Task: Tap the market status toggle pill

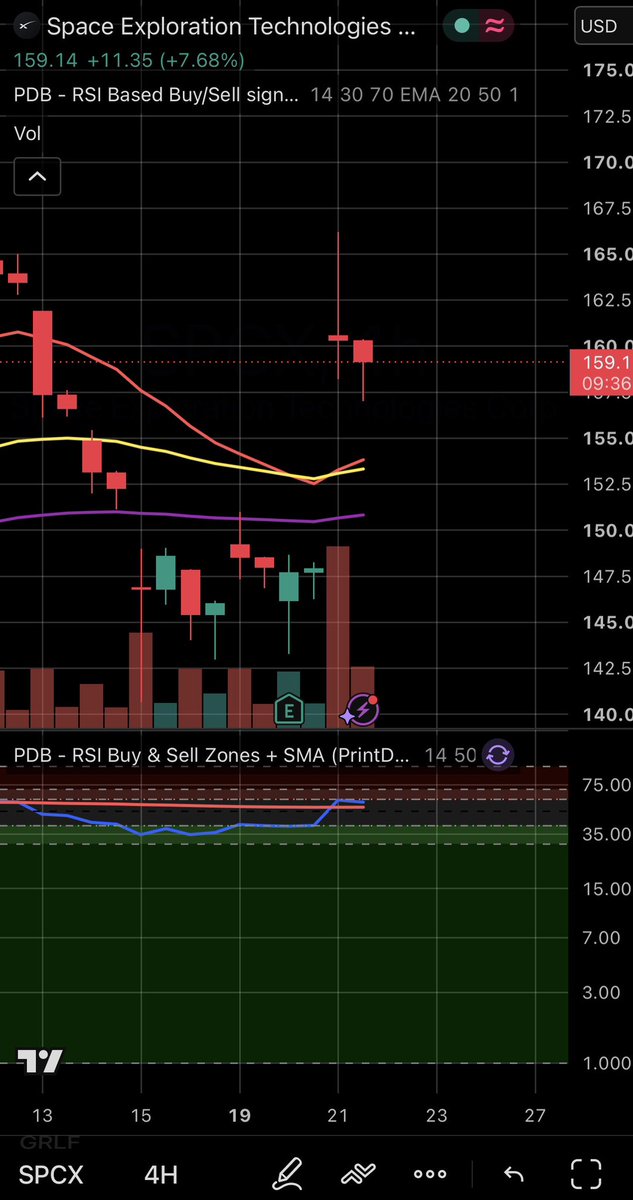Action: (478, 26)
